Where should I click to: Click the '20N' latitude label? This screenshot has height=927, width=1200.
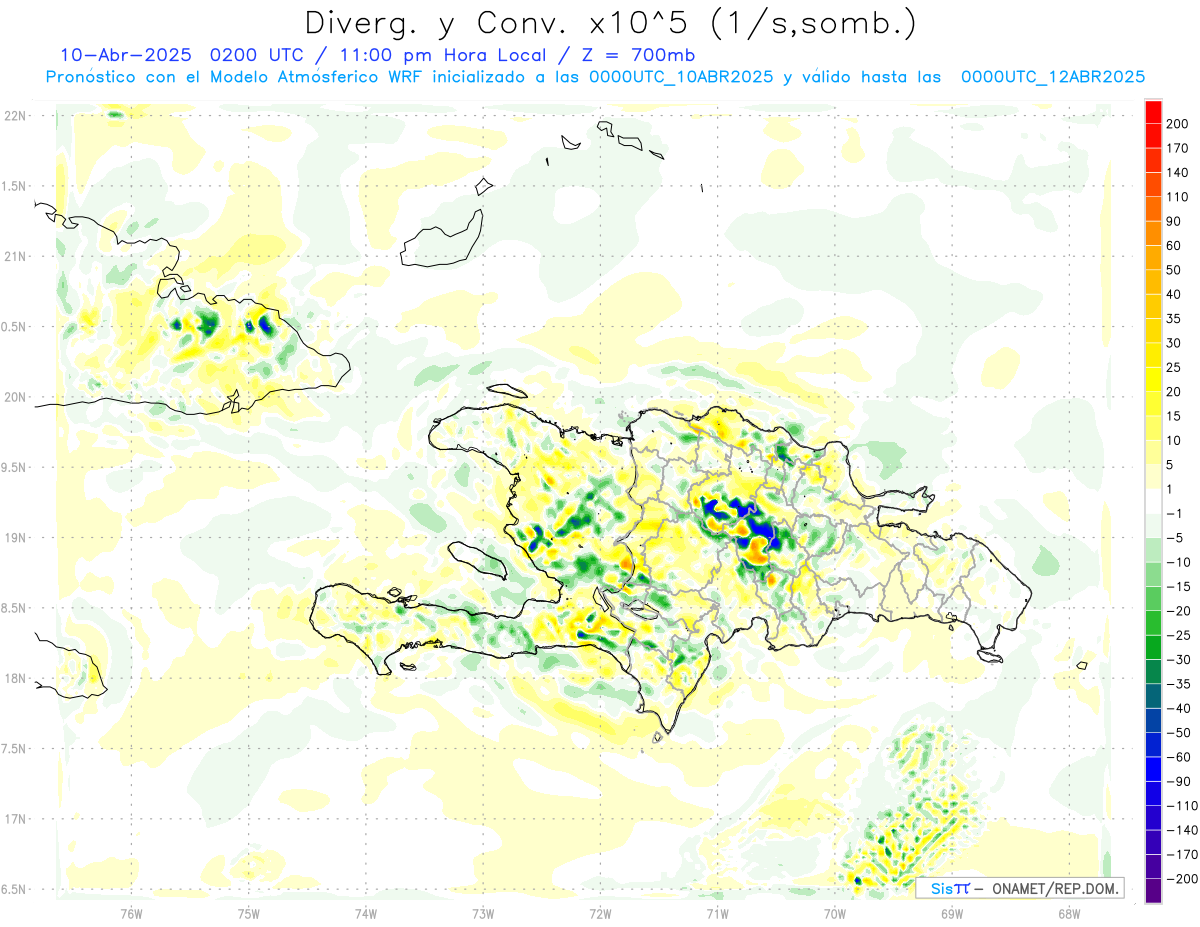click(15, 397)
